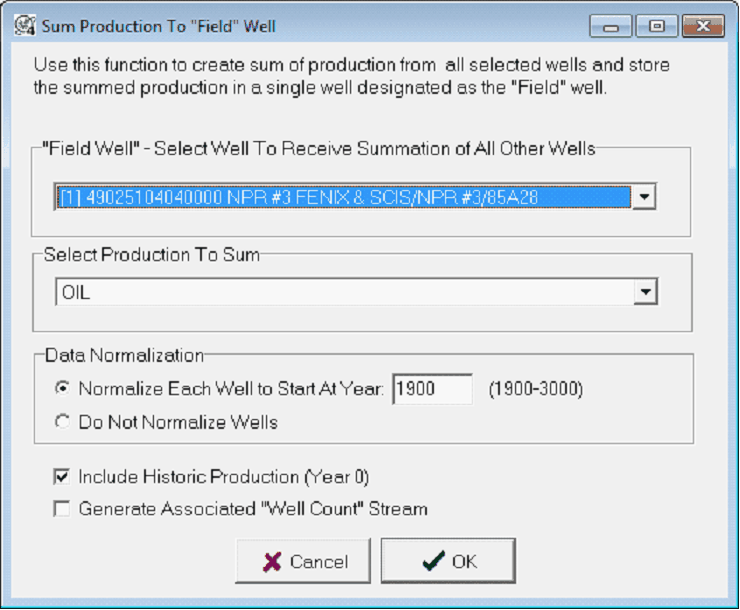Click the Data Normalization group label
The image size is (740, 610).
[125, 355]
